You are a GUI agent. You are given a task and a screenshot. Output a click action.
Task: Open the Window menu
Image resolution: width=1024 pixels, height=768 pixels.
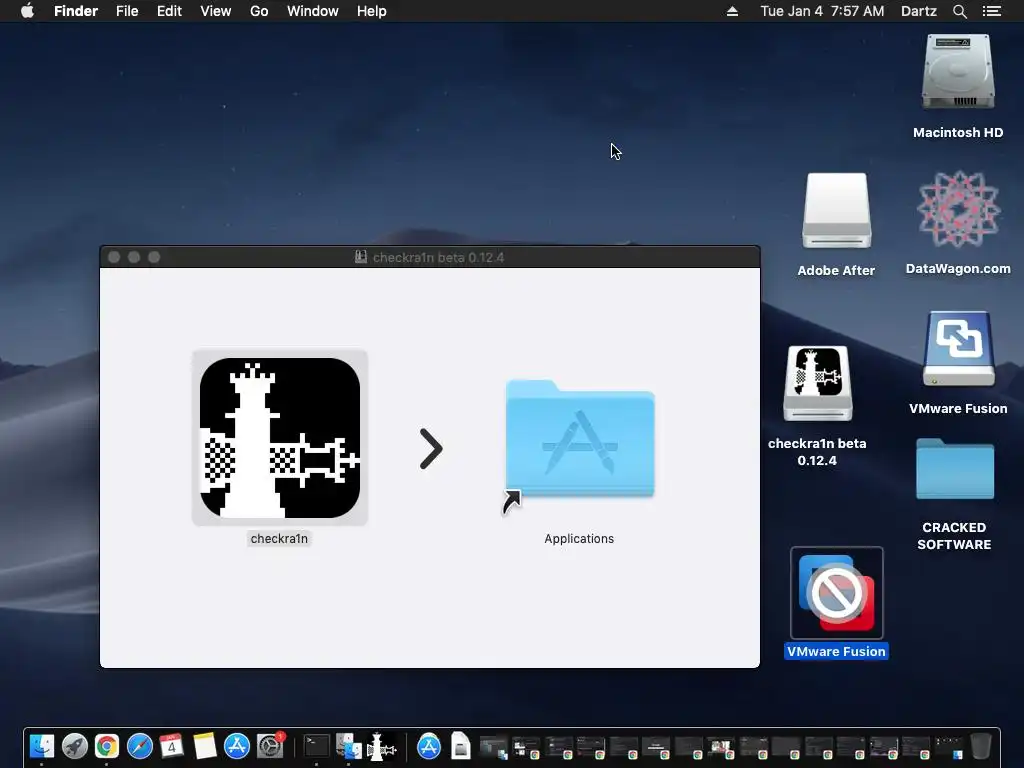click(x=313, y=11)
